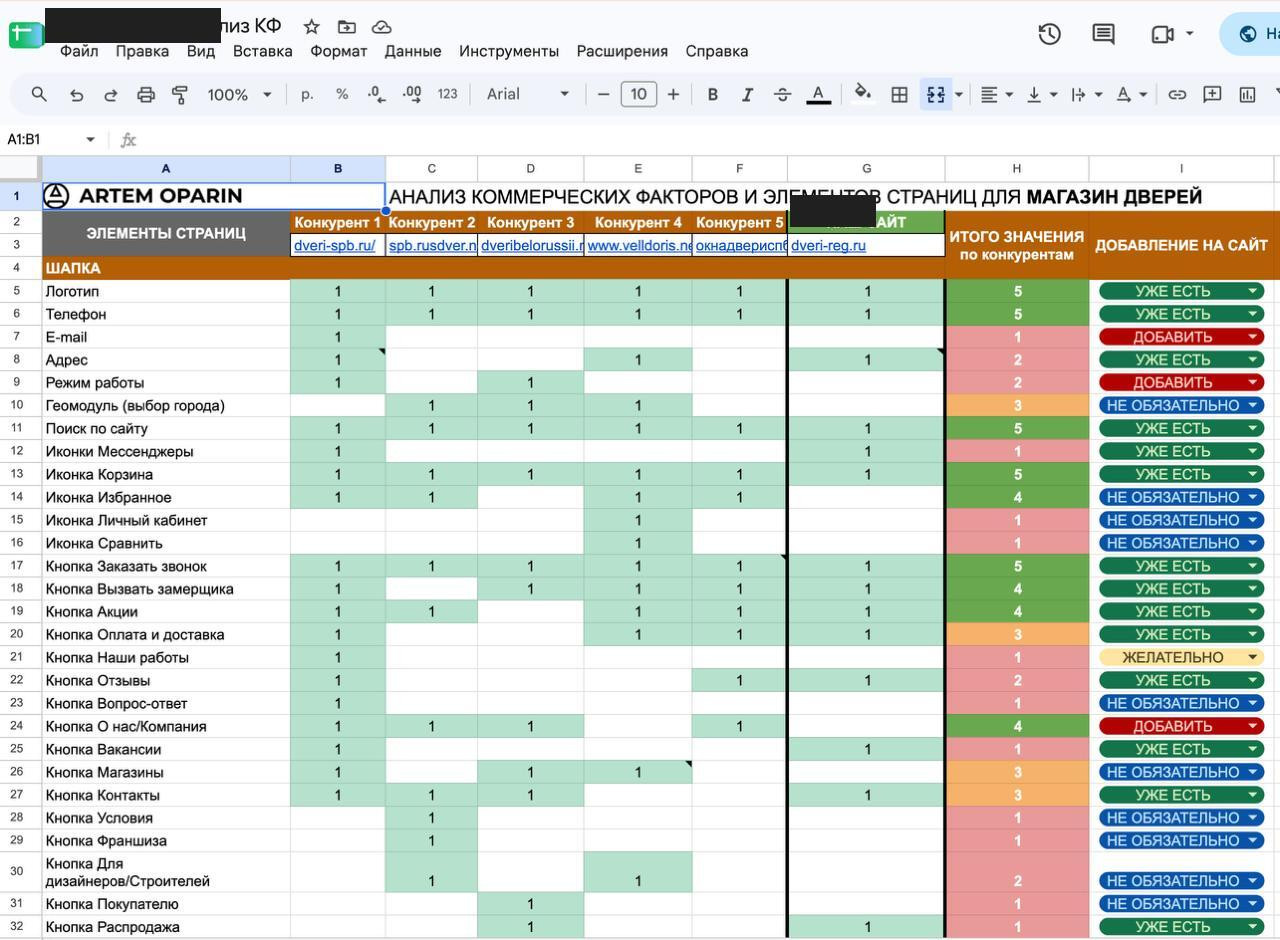Move the document to a folder
This screenshot has height=940, width=1280.
tap(346, 27)
